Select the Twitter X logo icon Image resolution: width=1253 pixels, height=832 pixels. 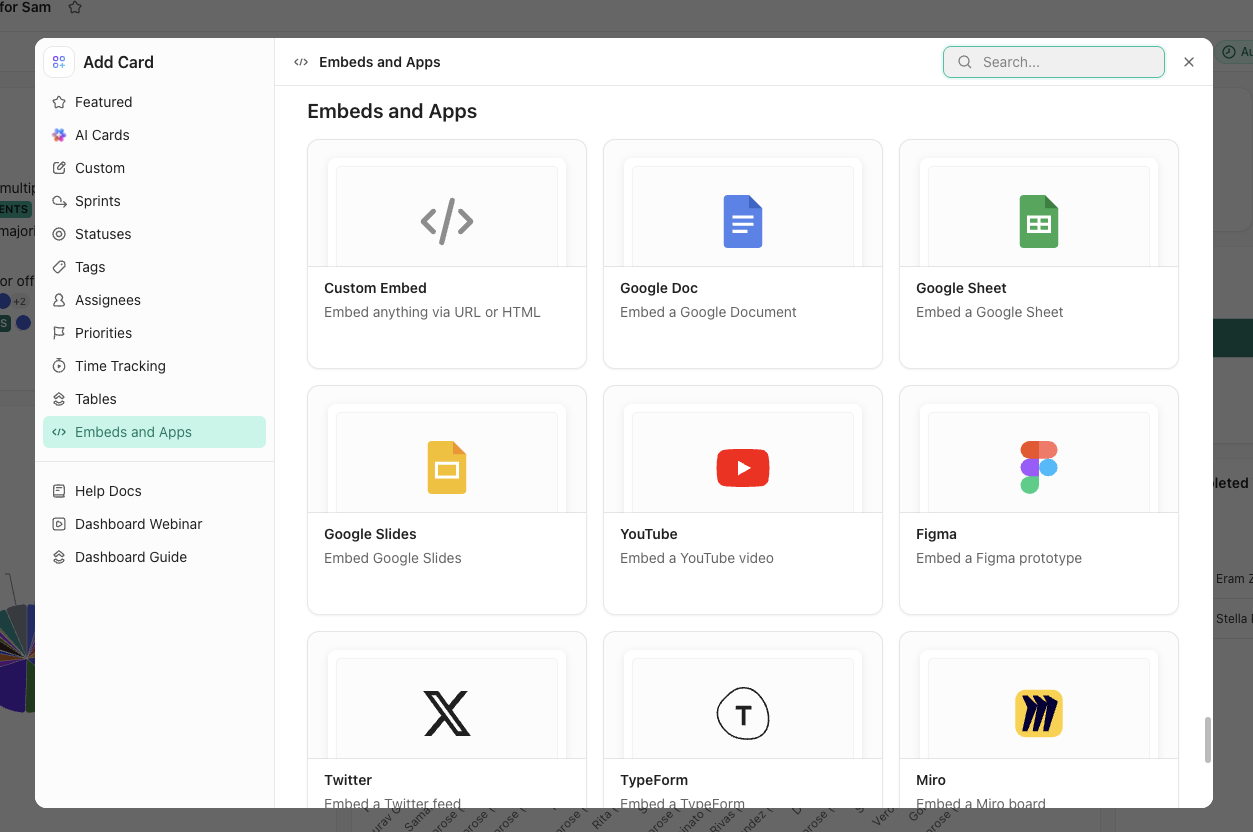(x=447, y=713)
